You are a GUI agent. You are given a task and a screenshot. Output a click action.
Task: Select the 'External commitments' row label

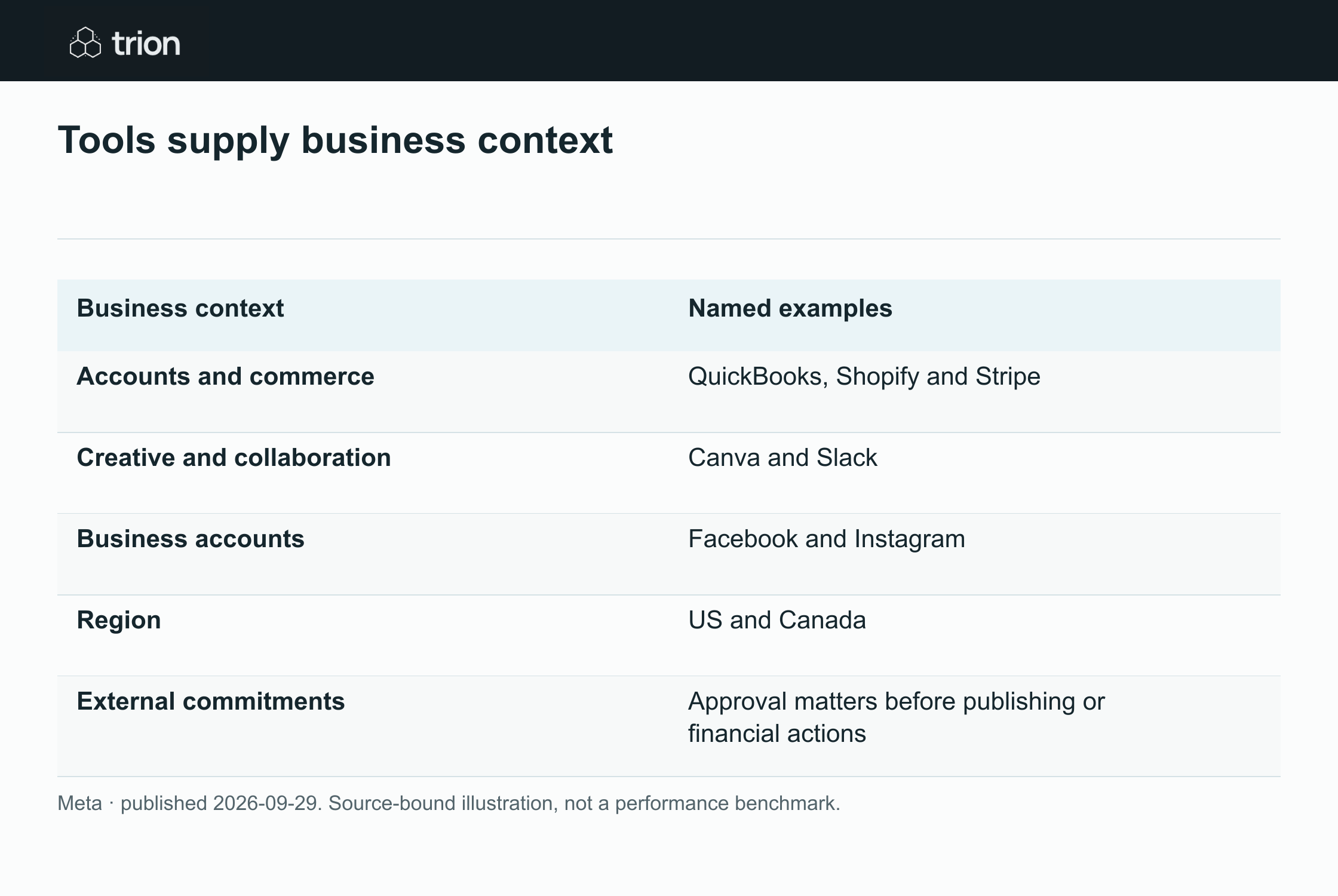pos(211,702)
